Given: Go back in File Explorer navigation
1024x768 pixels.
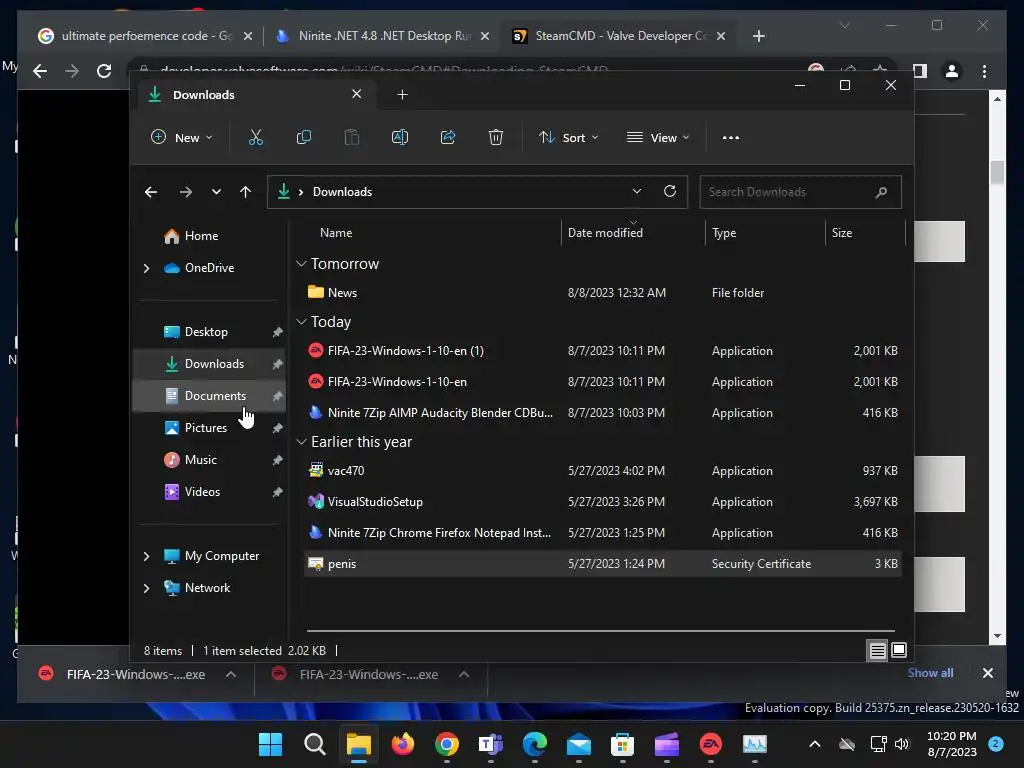Looking at the screenshot, I should point(151,192).
